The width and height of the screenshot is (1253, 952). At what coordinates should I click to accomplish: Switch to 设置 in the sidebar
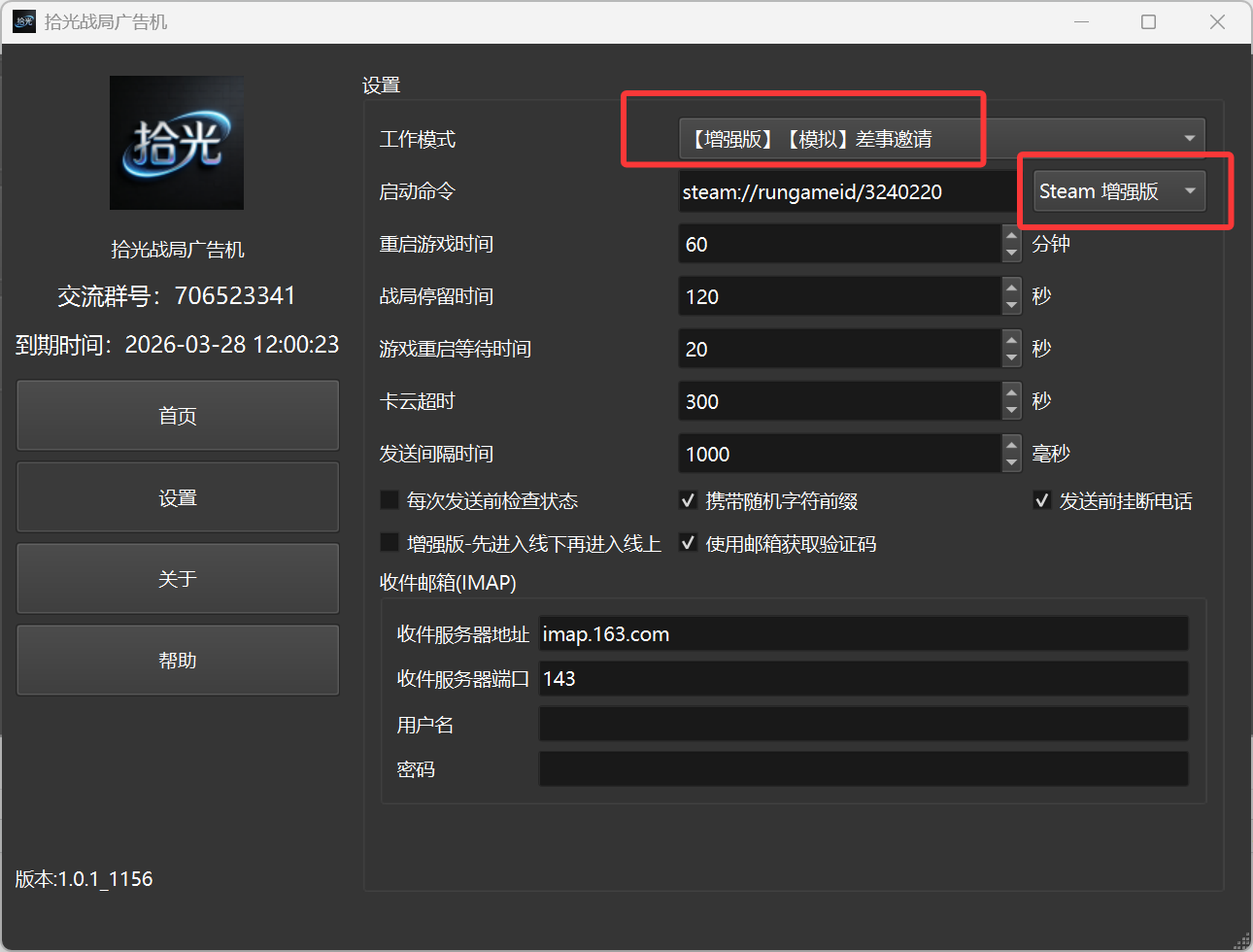pos(178,497)
